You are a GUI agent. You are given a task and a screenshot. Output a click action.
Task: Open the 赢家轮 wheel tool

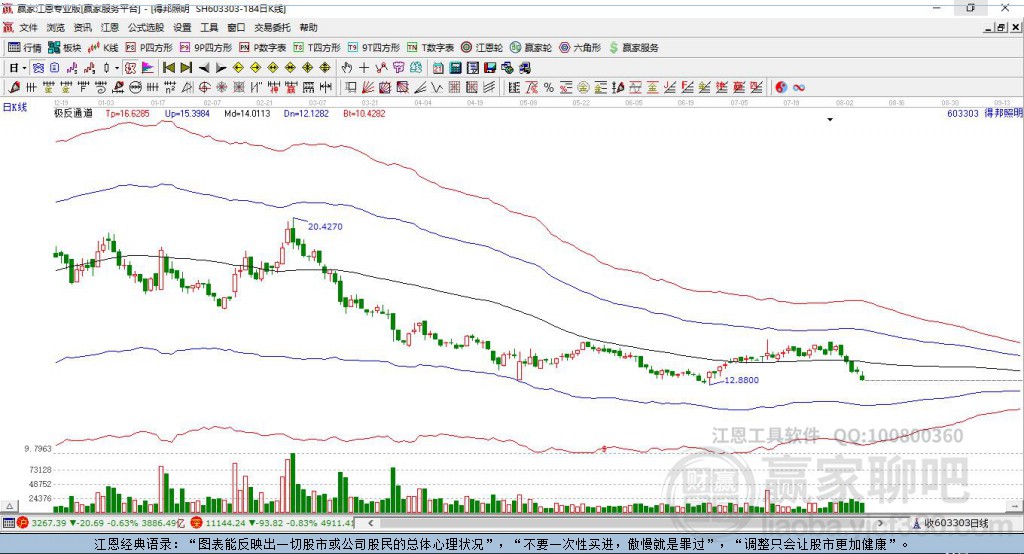[x=531, y=48]
